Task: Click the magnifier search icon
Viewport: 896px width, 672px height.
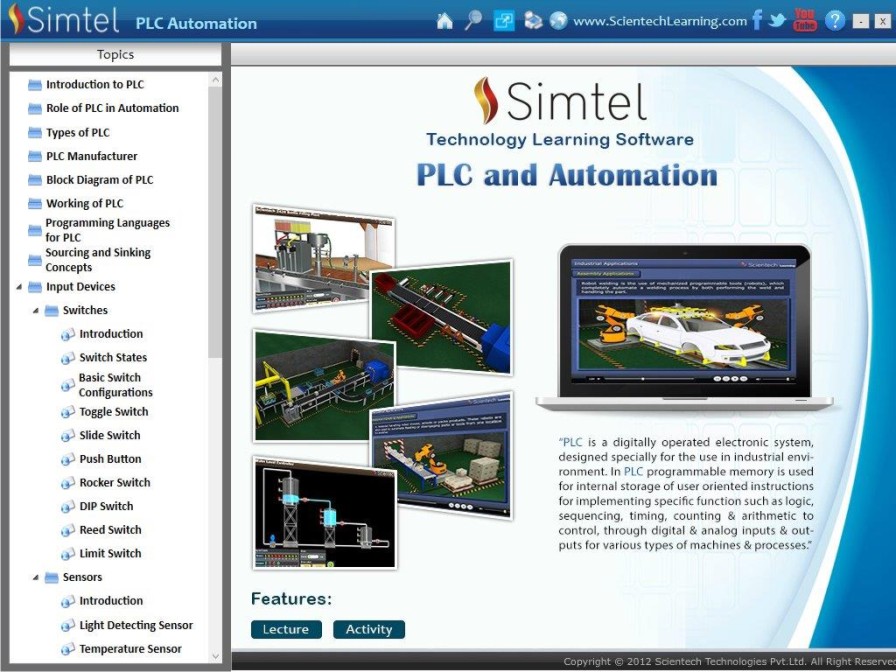Action: [x=473, y=21]
